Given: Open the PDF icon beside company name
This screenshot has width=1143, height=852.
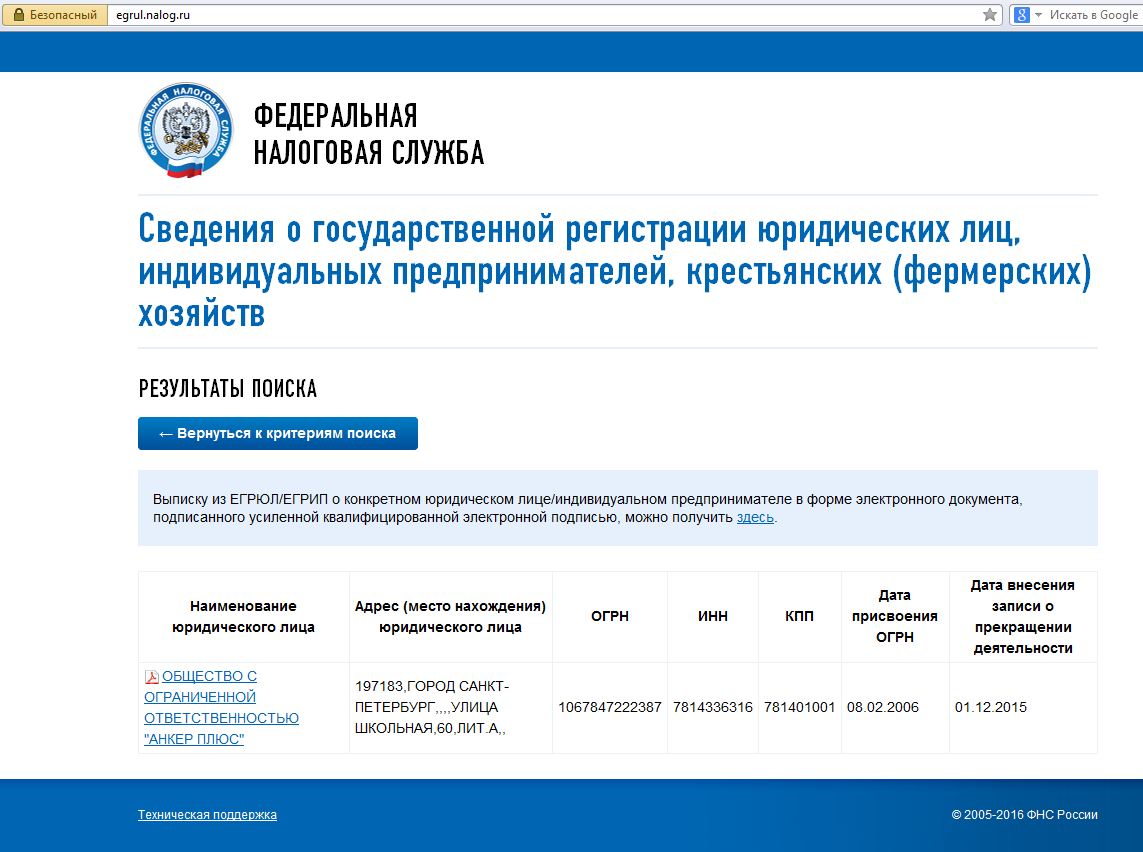Looking at the screenshot, I should [x=151, y=677].
